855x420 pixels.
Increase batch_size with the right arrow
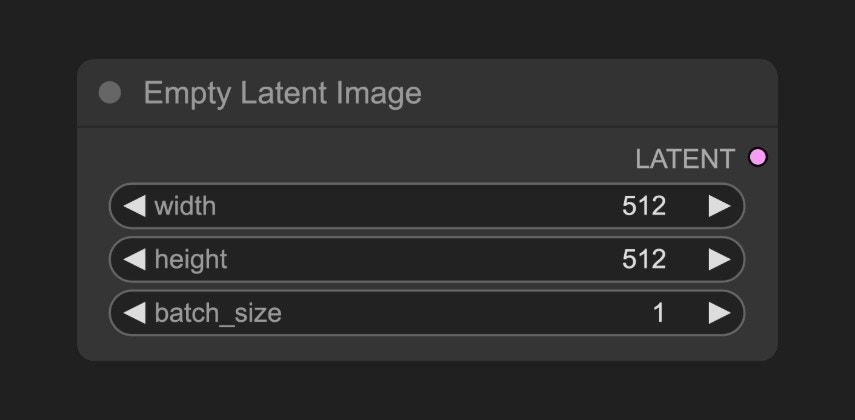pos(719,313)
